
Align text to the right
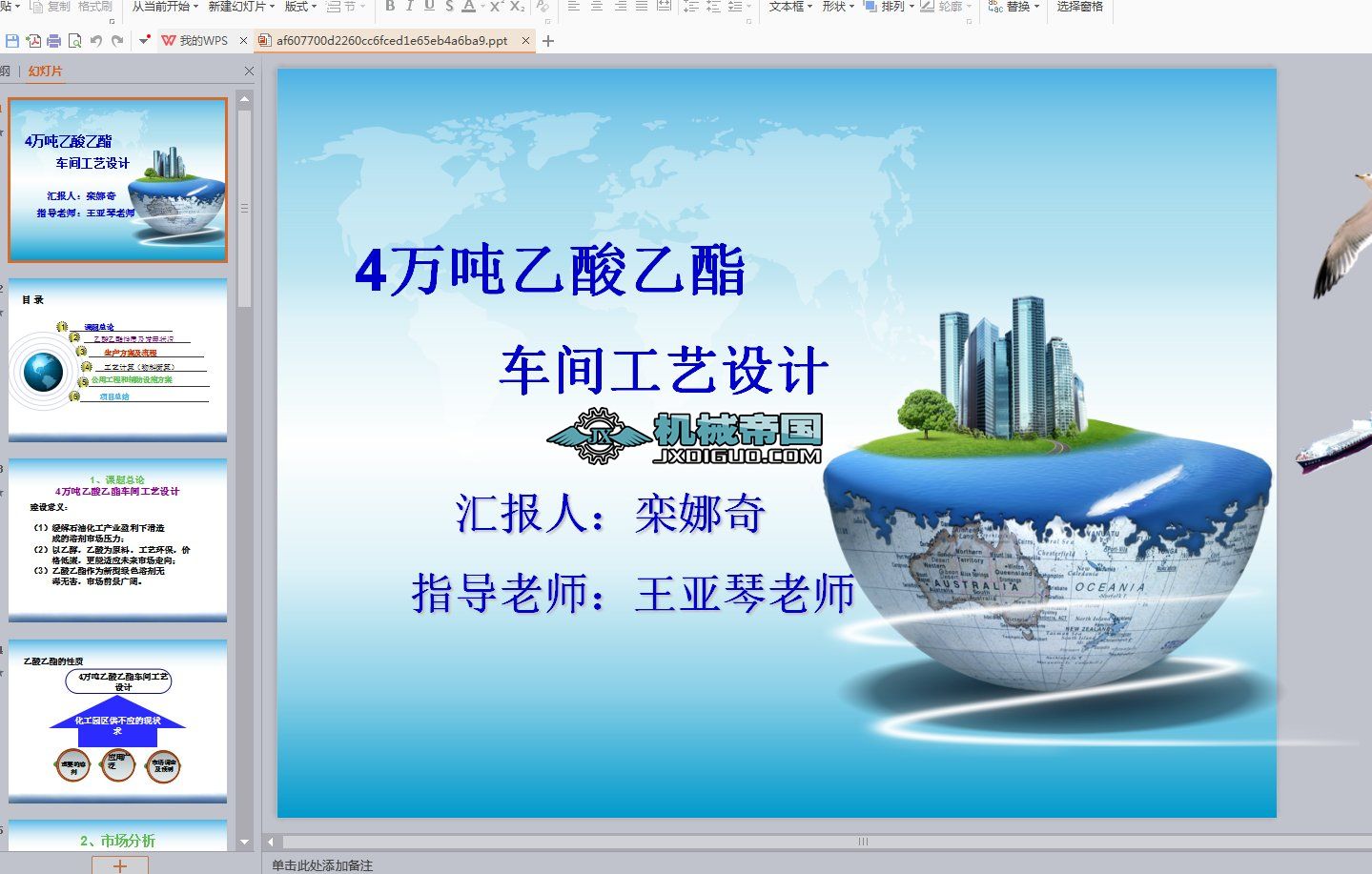click(620, 6)
